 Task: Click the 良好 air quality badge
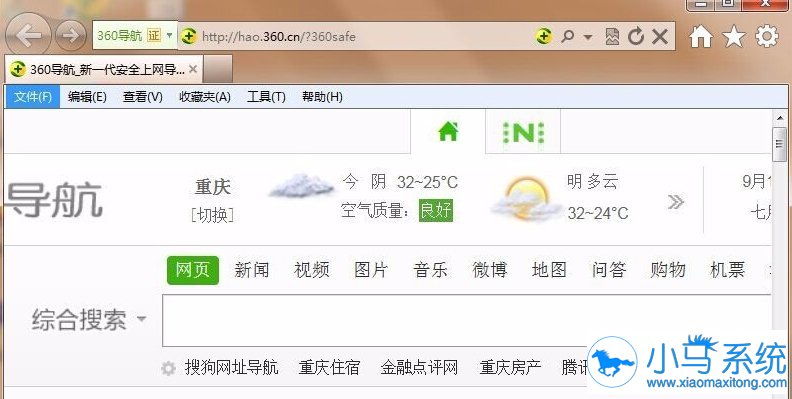pos(436,210)
